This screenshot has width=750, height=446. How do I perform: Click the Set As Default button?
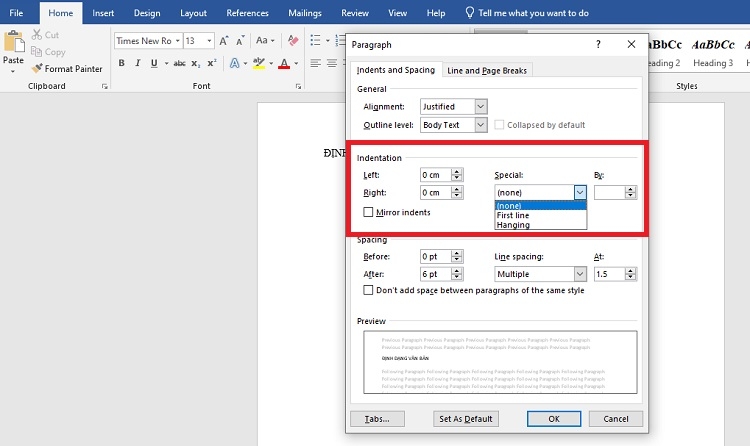[x=464, y=419]
